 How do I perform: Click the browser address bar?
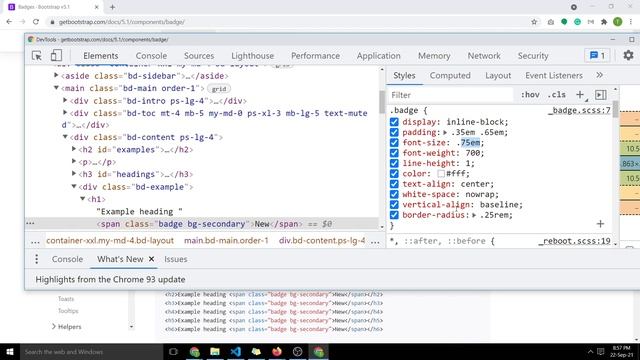pos(286,22)
